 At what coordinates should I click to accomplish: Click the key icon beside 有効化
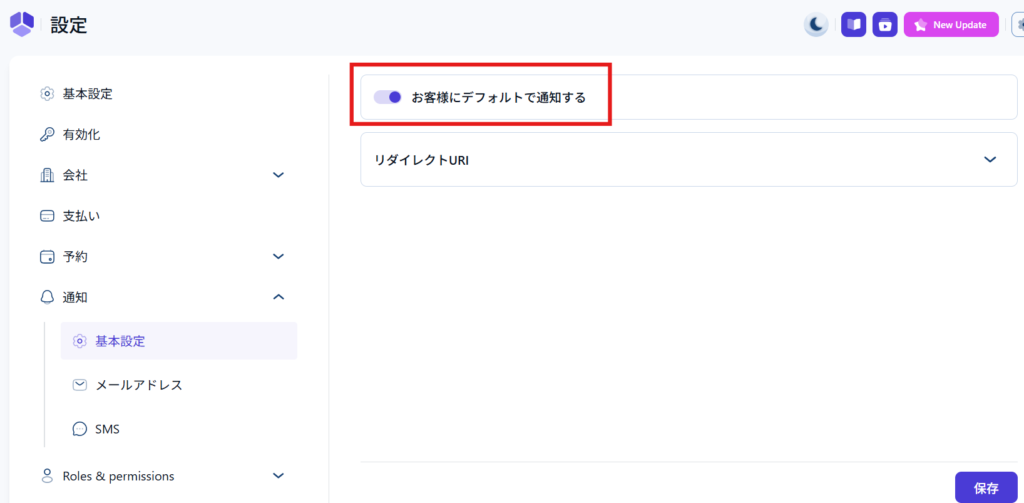pyautogui.click(x=47, y=135)
